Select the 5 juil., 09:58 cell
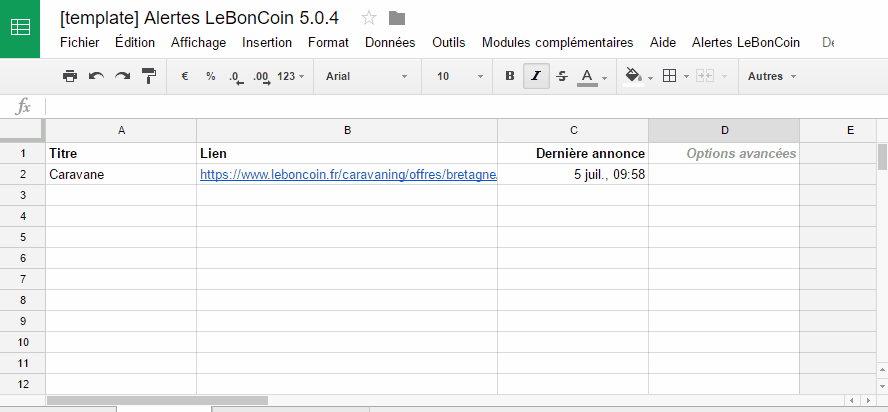Screen dimensions: 888x412 tap(573, 174)
